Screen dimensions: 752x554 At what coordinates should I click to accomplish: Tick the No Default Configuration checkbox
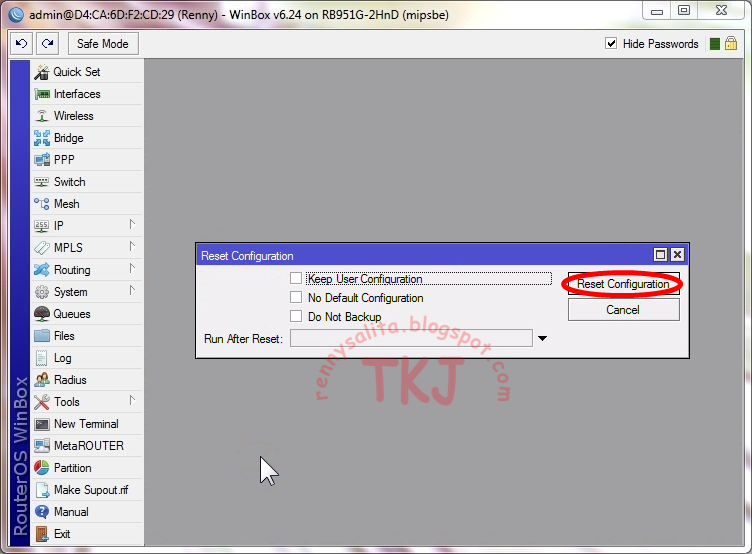[x=296, y=297]
